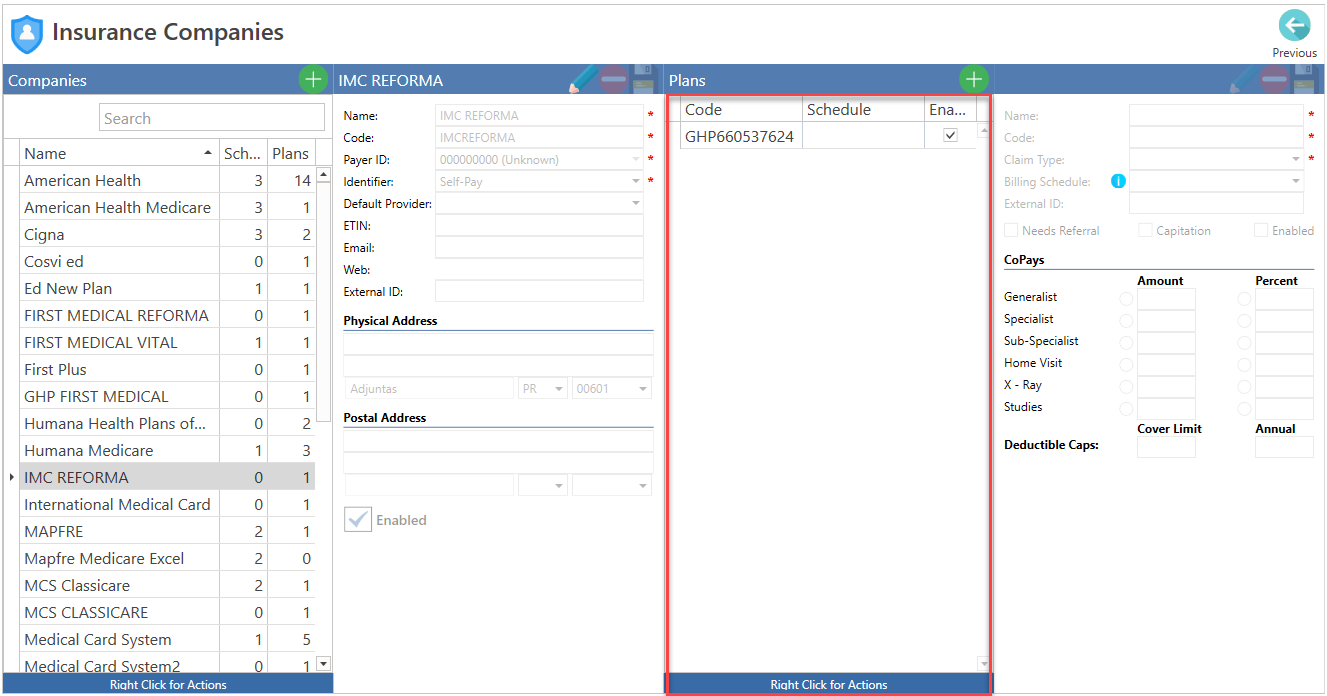The width and height of the screenshot is (1327, 696).
Task: Click the Schedule column header in Plans
Action: tap(863, 110)
